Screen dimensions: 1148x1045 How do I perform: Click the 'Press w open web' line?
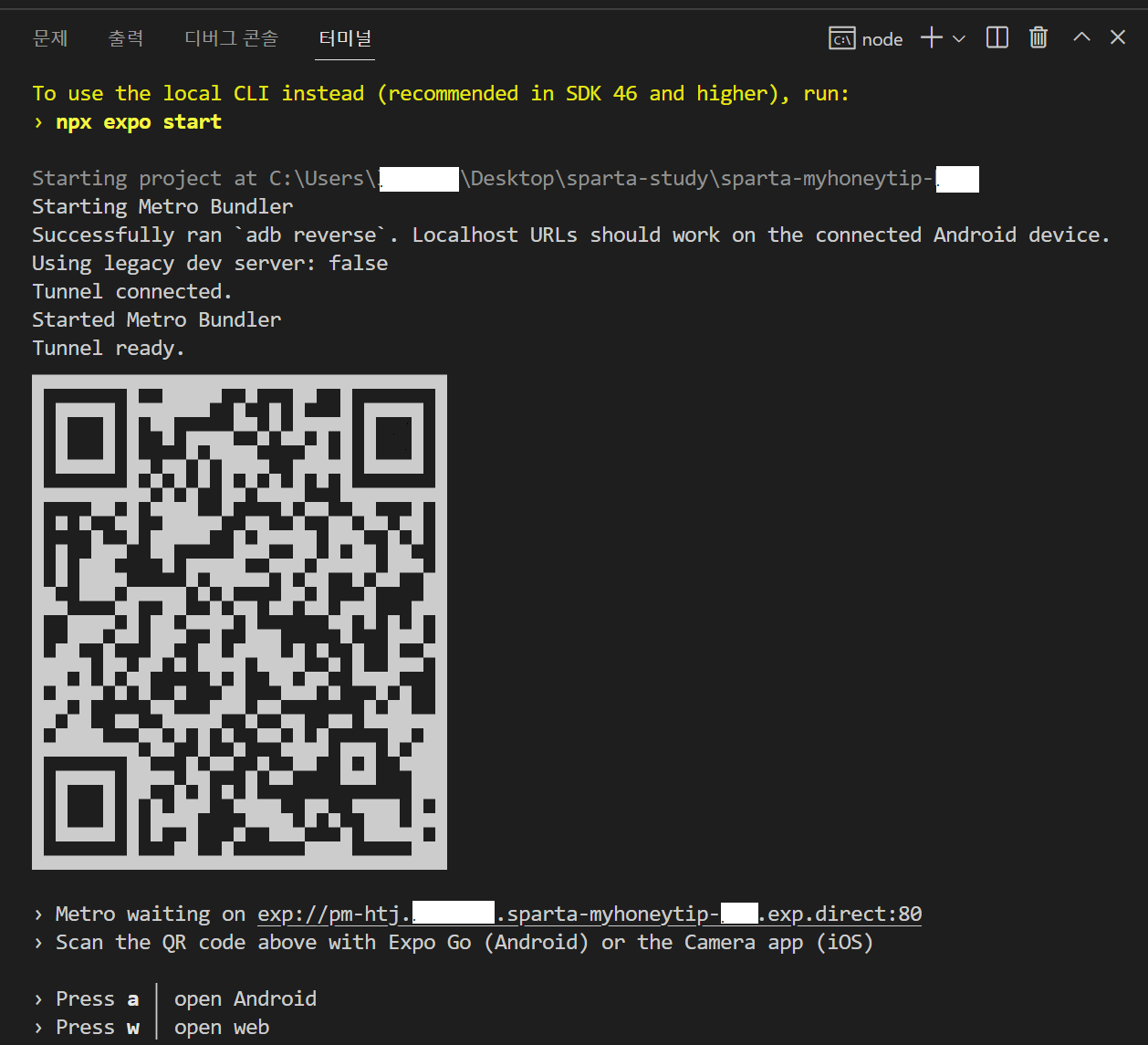tap(151, 1027)
